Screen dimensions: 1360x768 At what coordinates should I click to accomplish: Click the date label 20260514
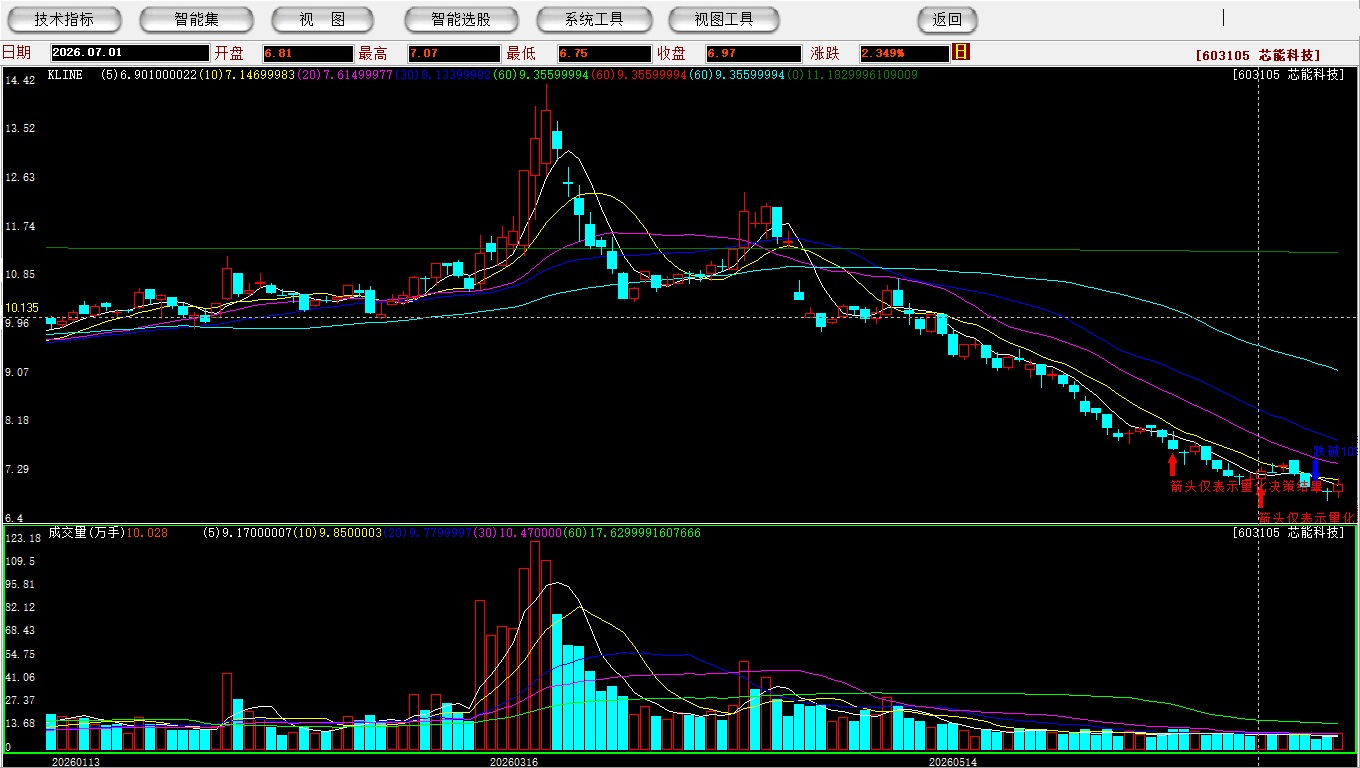[x=953, y=762]
